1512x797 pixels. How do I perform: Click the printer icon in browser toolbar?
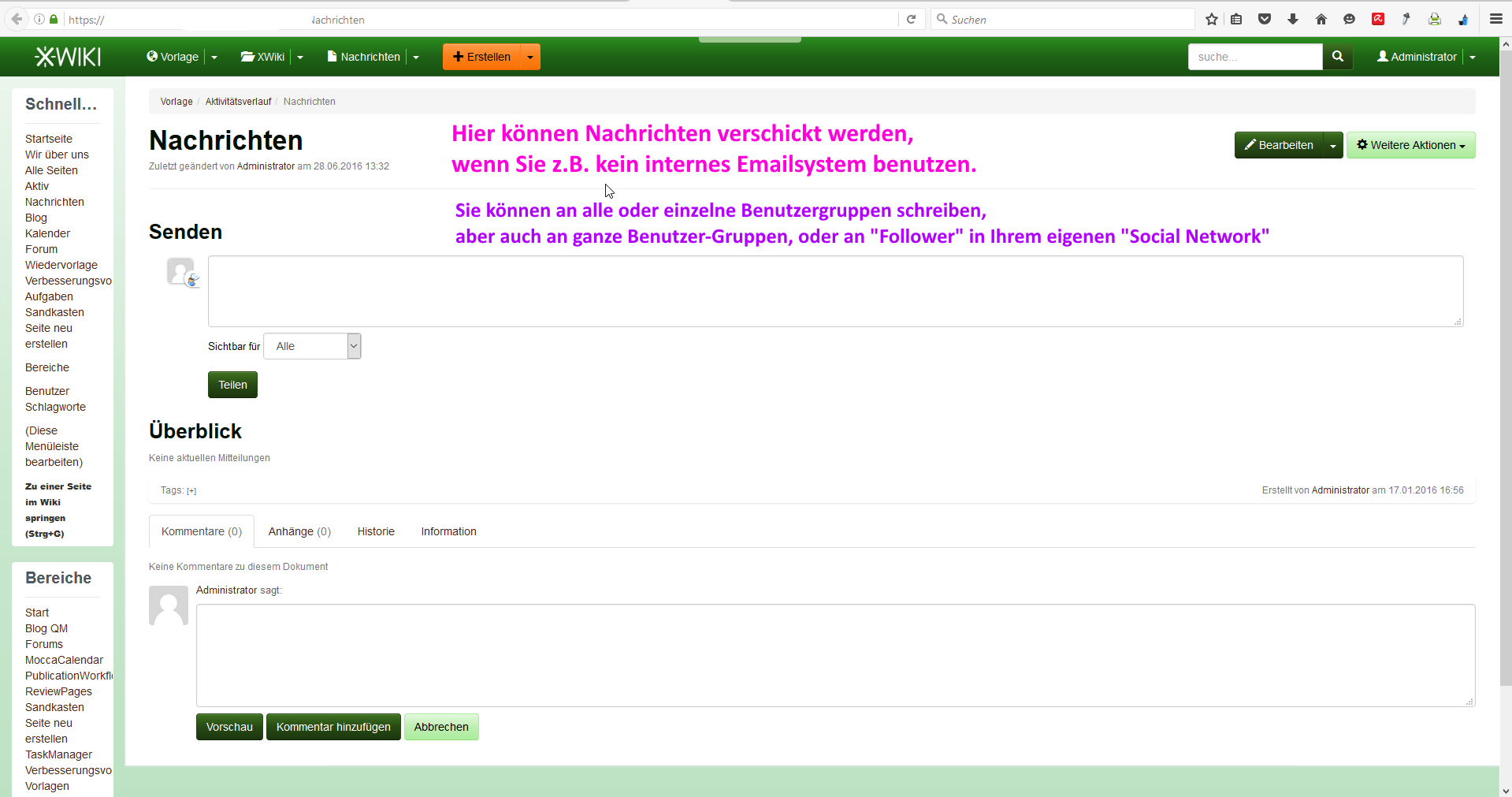tap(1435, 20)
